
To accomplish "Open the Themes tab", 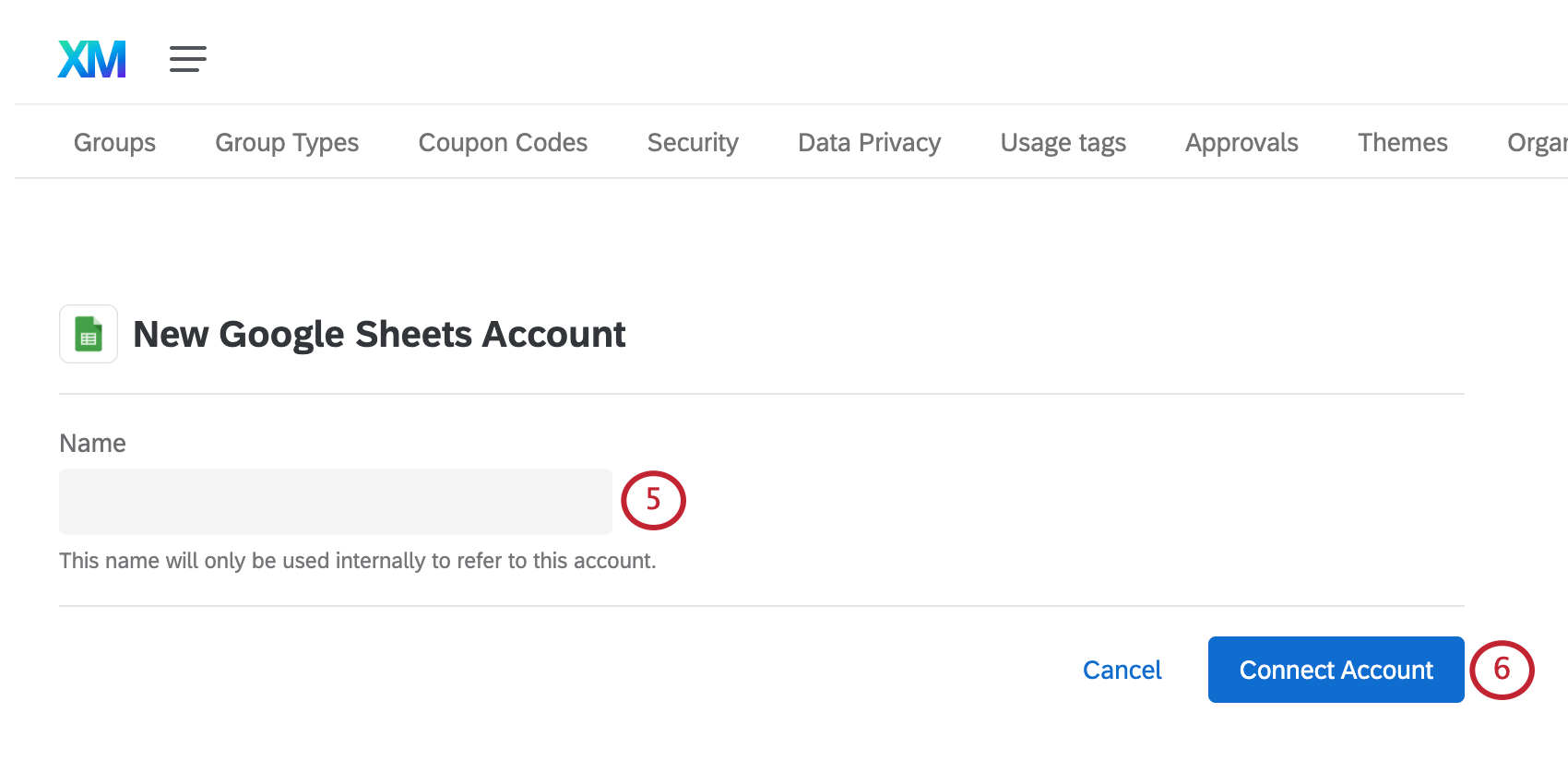I will [1402, 142].
